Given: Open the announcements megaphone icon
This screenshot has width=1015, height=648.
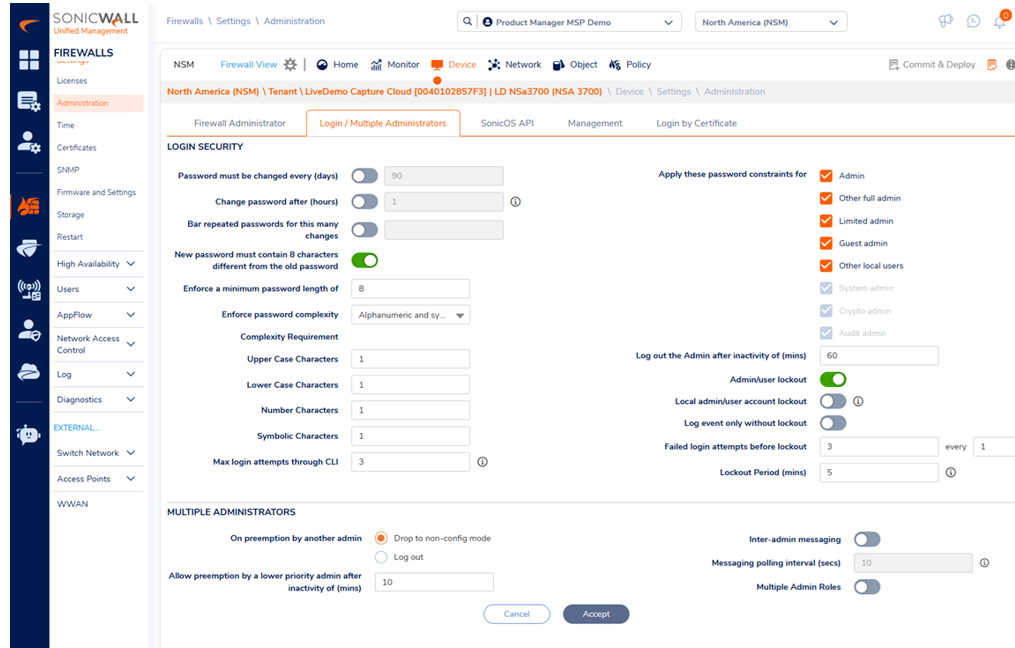Looking at the screenshot, I should click(x=946, y=21).
